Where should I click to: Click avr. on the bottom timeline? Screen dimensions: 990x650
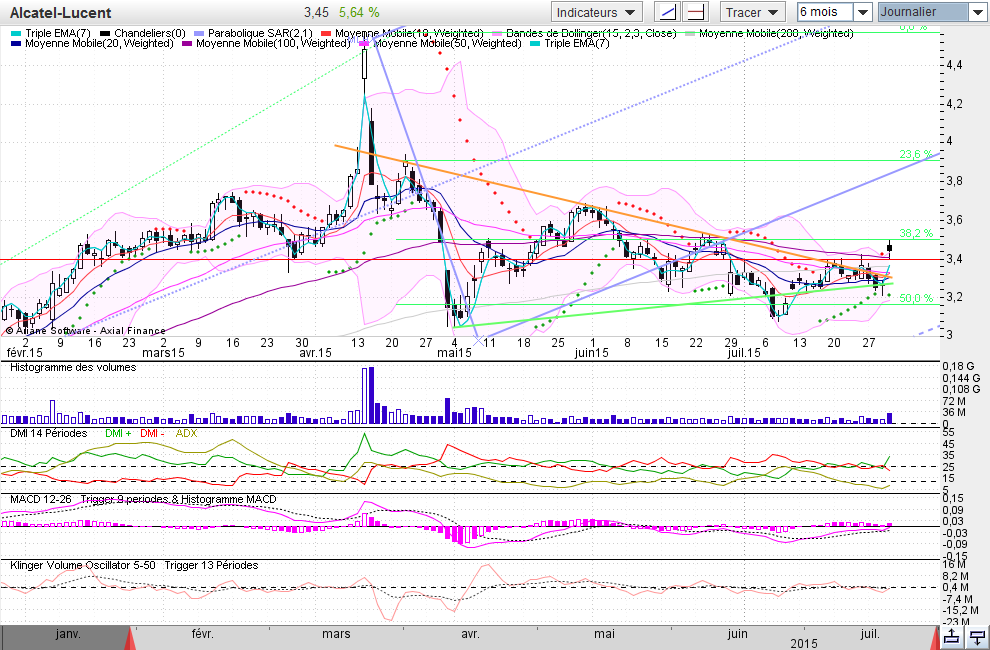(x=470, y=634)
